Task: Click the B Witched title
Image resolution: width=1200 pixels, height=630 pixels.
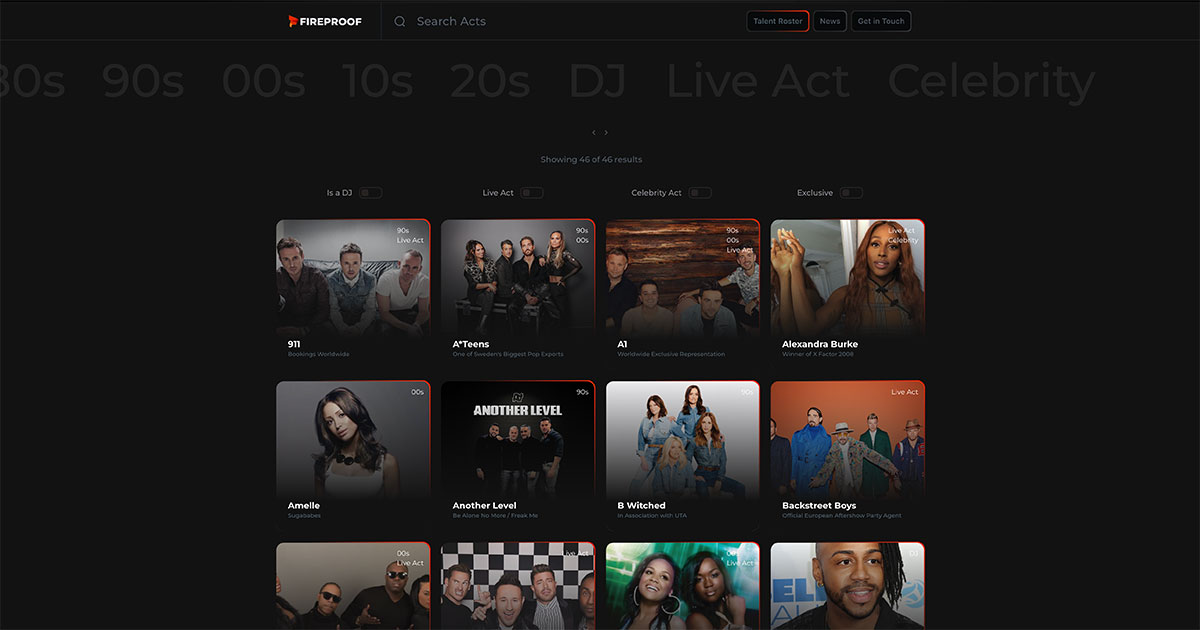Action: click(x=641, y=506)
